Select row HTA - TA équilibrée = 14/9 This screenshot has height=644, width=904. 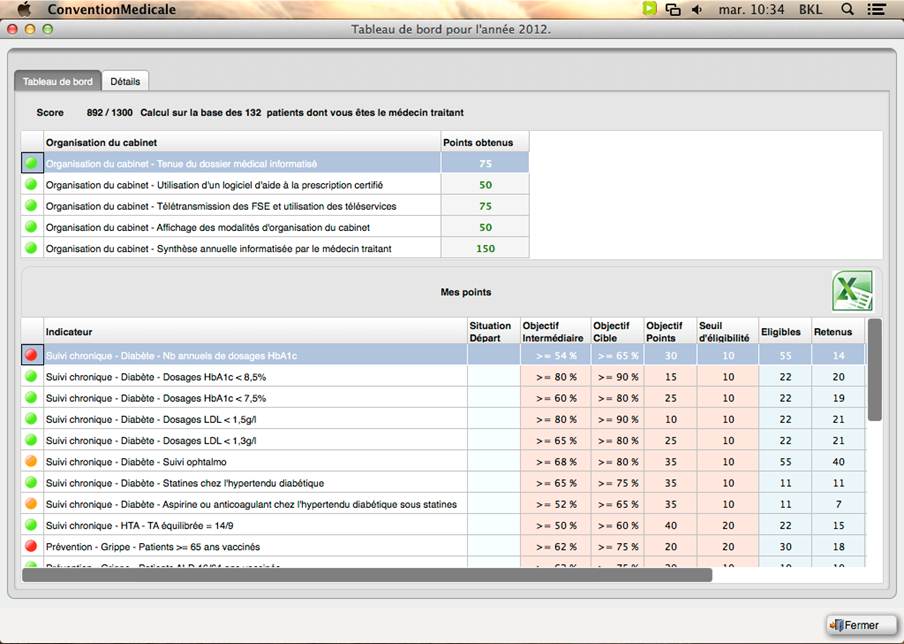click(x=443, y=525)
